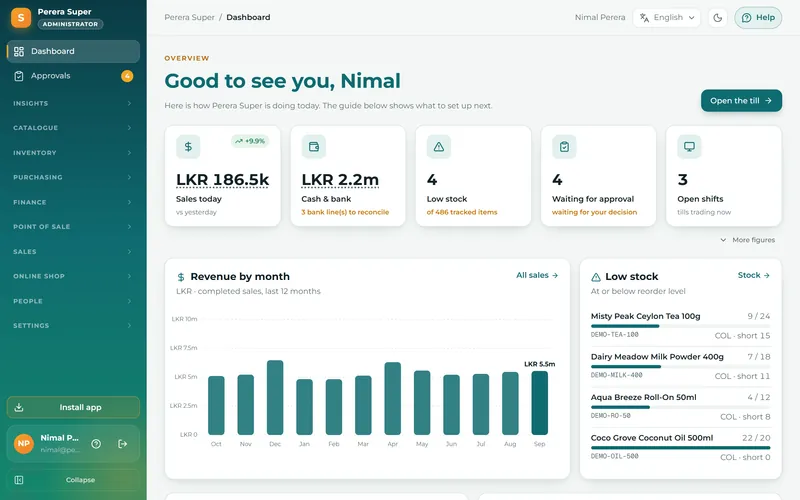Expand the Catalogue sidebar section
Screen dimensions: 800x500
73,128
